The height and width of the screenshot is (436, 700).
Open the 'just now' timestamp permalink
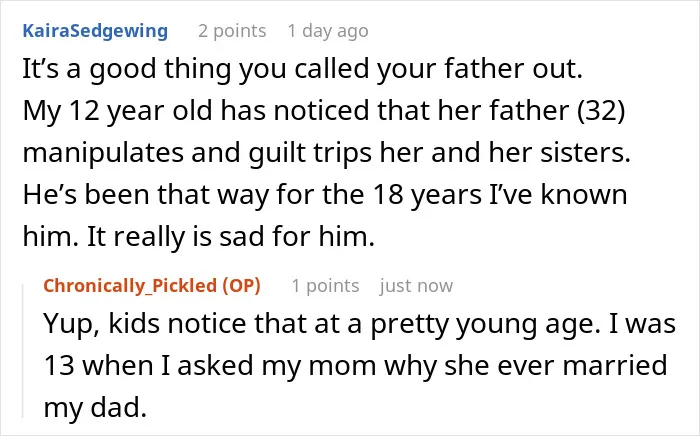pyautogui.click(x=416, y=286)
